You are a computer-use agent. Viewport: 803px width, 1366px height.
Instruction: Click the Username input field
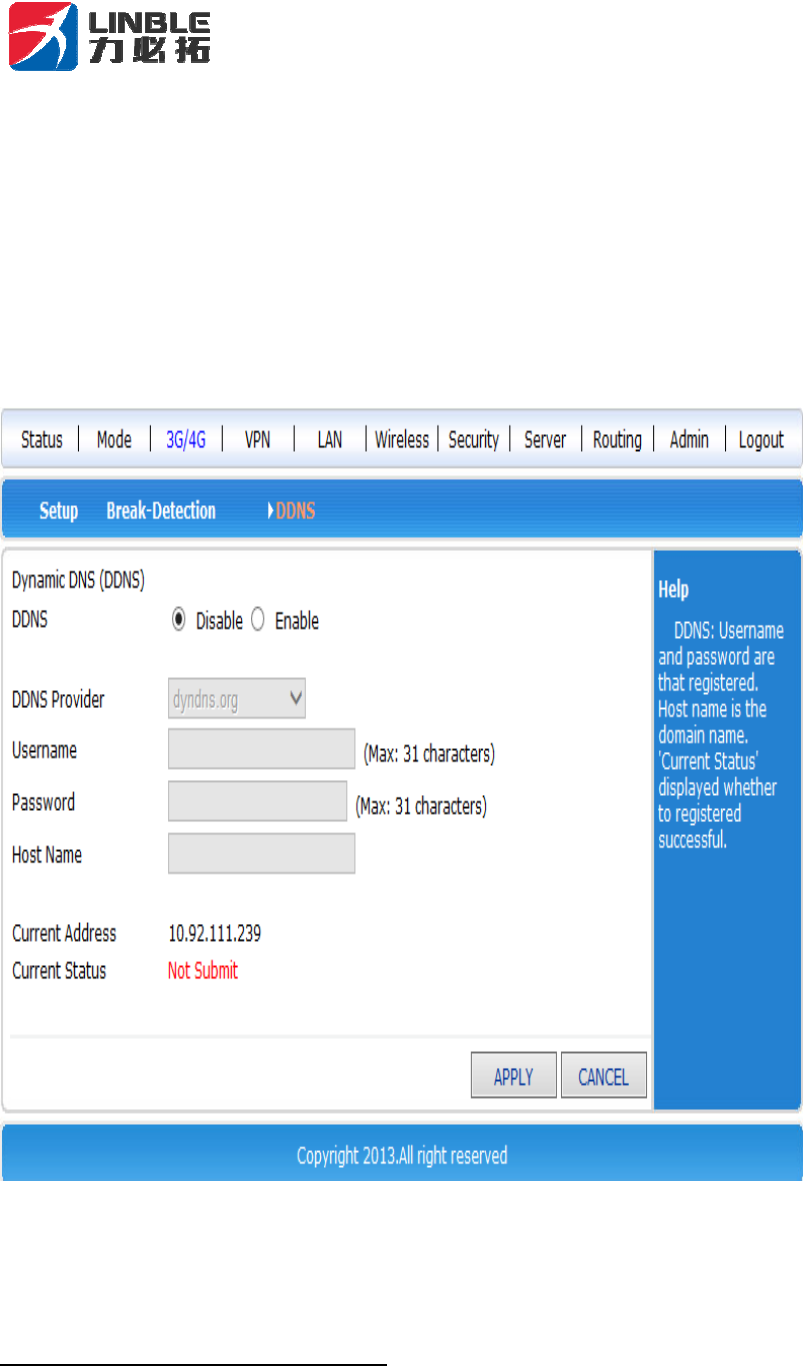pyautogui.click(x=261, y=749)
